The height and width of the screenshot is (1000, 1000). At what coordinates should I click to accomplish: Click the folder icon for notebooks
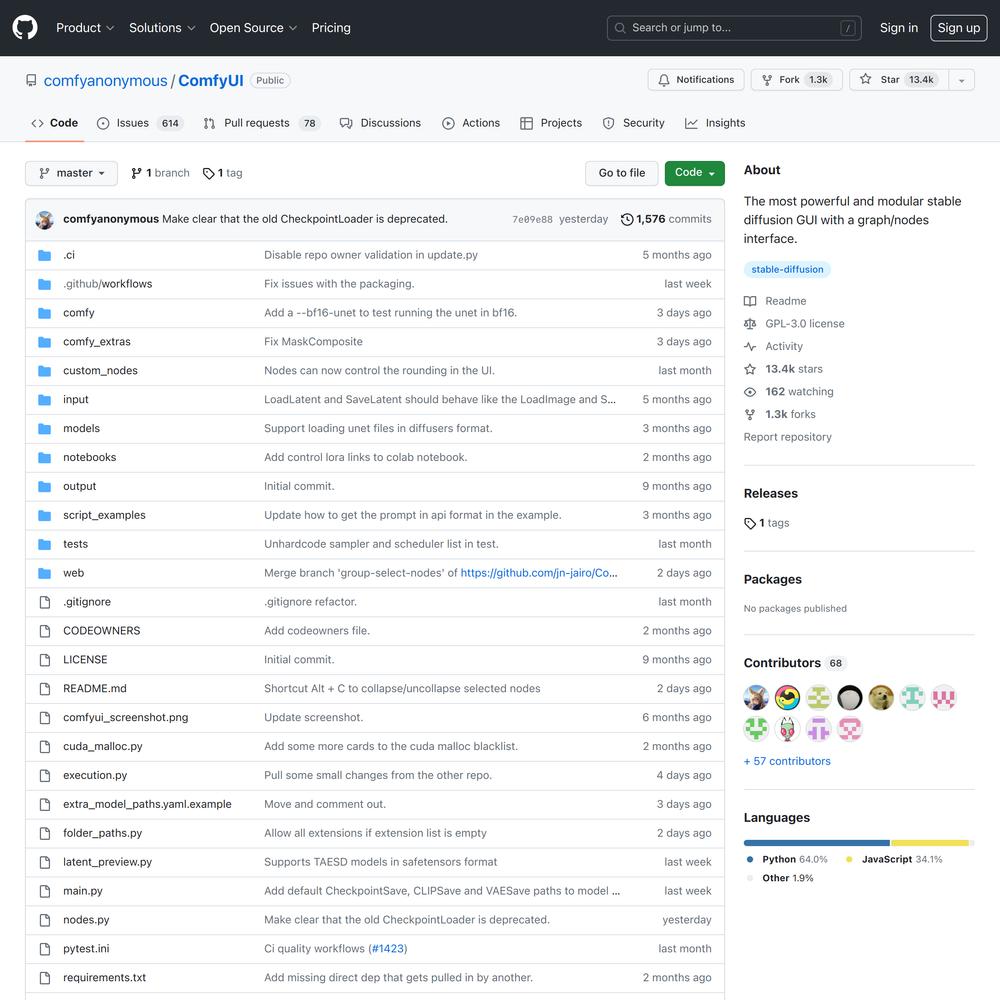(44, 457)
